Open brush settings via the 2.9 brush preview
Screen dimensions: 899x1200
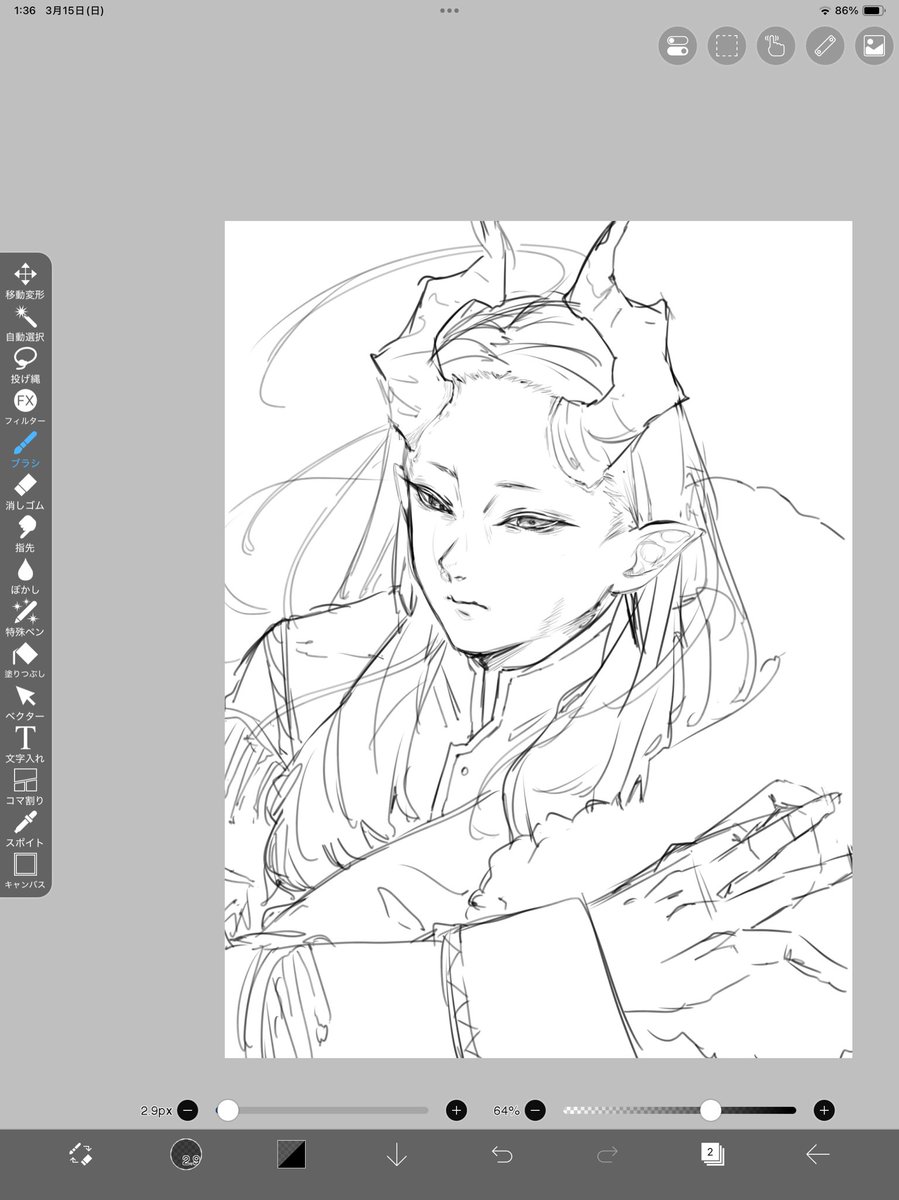[x=186, y=1154]
